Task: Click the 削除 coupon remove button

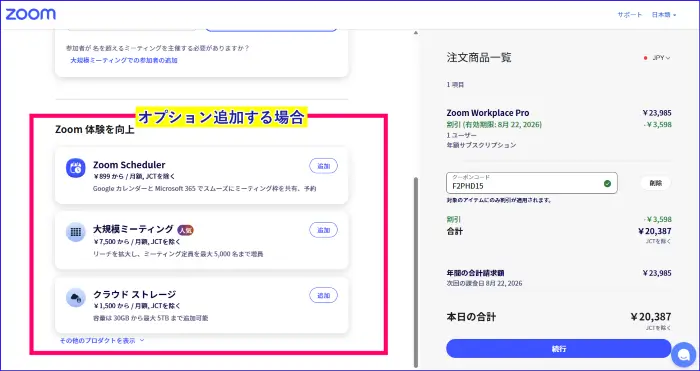Action: (x=655, y=183)
